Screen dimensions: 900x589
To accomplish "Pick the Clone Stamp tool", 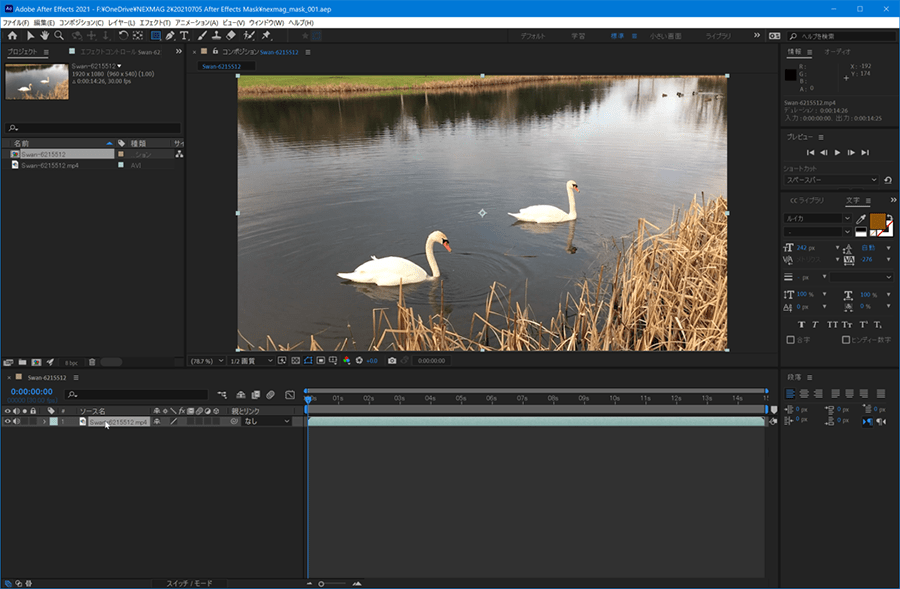I will [216, 36].
